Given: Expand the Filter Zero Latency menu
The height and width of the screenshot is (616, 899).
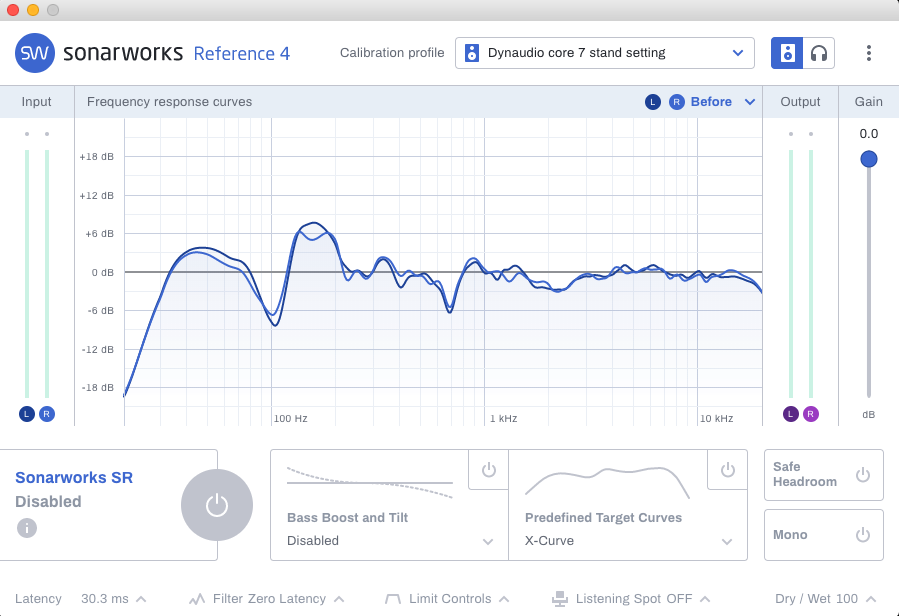Looking at the screenshot, I should point(267,599).
